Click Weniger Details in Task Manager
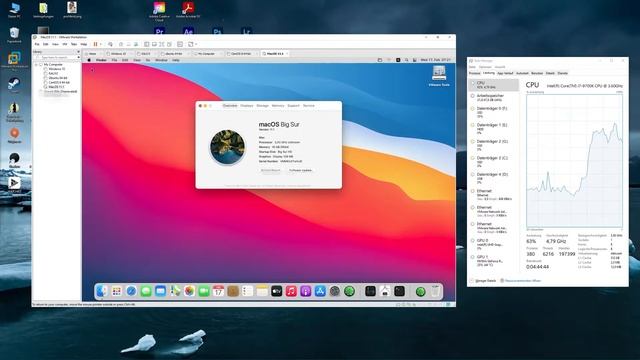Screen dimensions: 640x360 [x=483, y=281]
